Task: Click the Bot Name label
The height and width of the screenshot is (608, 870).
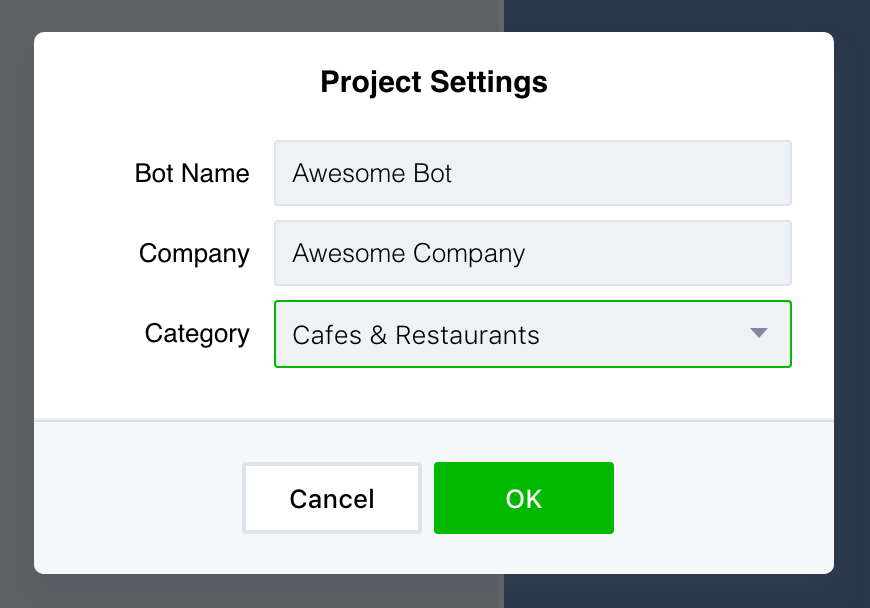Action: [x=192, y=173]
